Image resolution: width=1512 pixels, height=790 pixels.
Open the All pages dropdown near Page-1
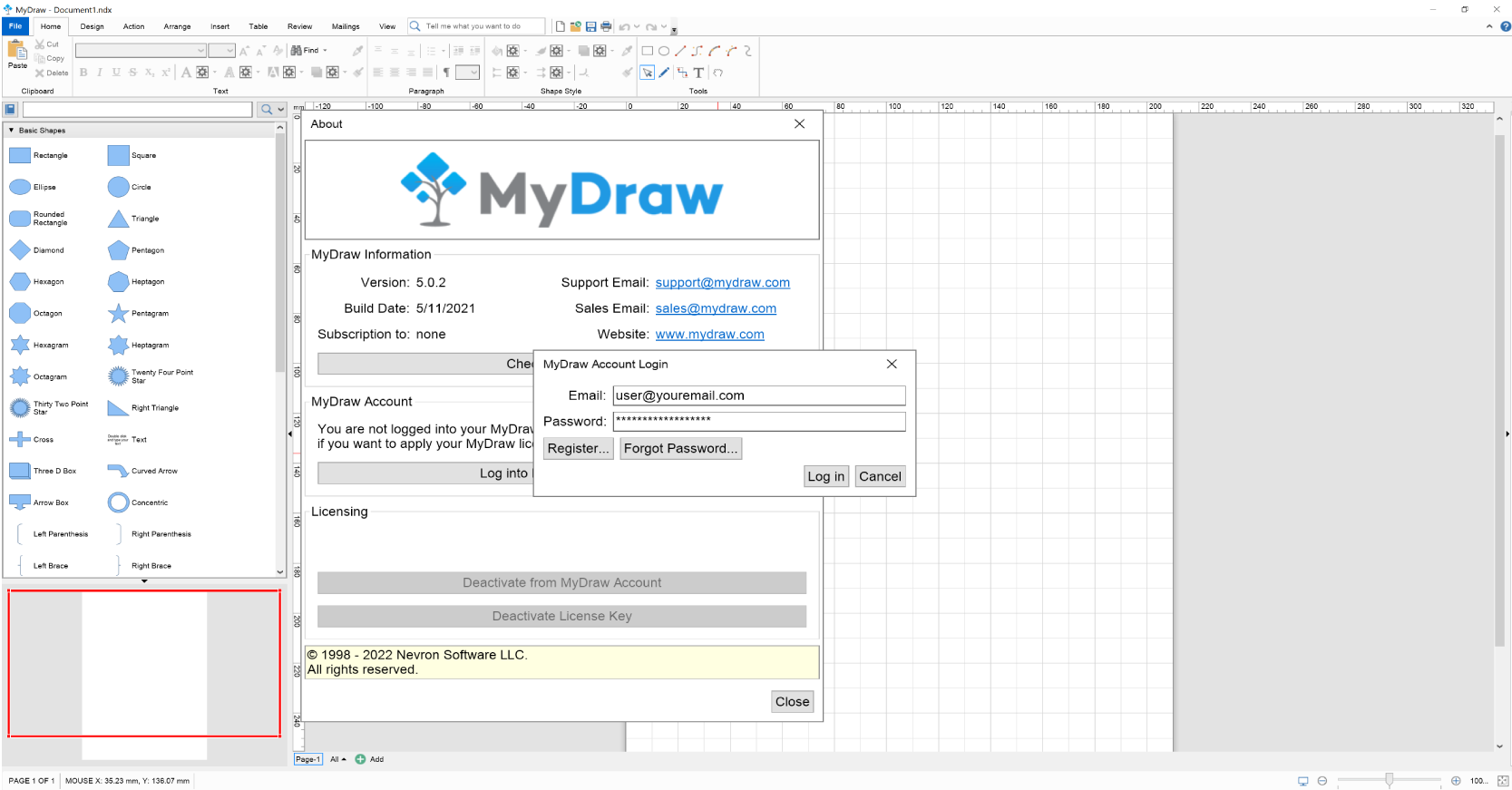click(x=338, y=759)
